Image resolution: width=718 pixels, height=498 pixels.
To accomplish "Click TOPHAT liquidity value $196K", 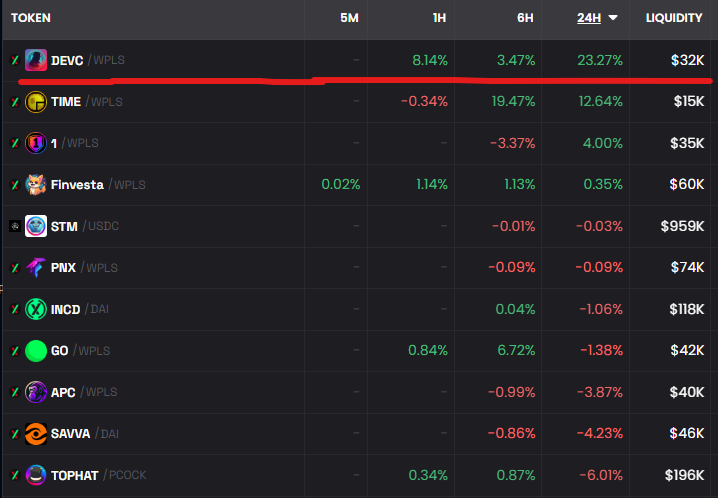I will [x=685, y=475].
